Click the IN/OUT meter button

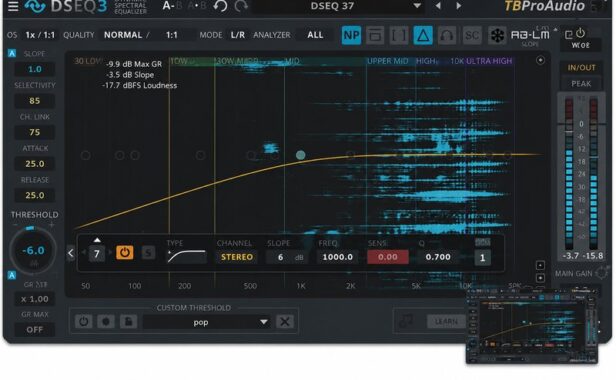tap(581, 68)
